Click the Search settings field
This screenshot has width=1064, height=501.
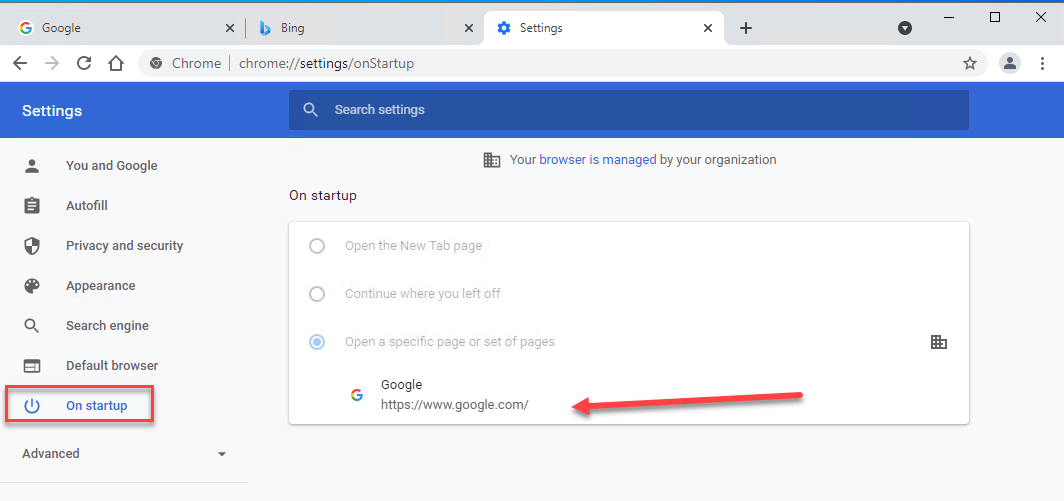[x=628, y=110]
